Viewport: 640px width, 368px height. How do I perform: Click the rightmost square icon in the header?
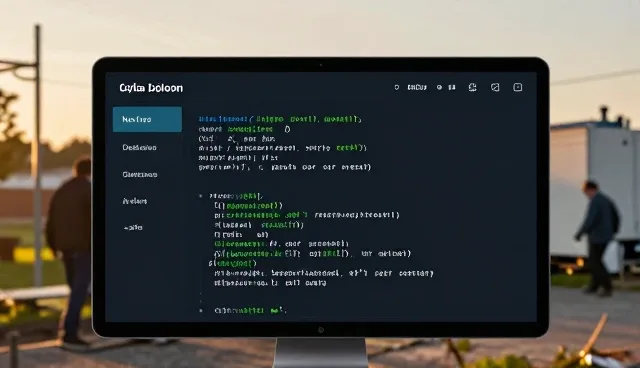point(518,87)
